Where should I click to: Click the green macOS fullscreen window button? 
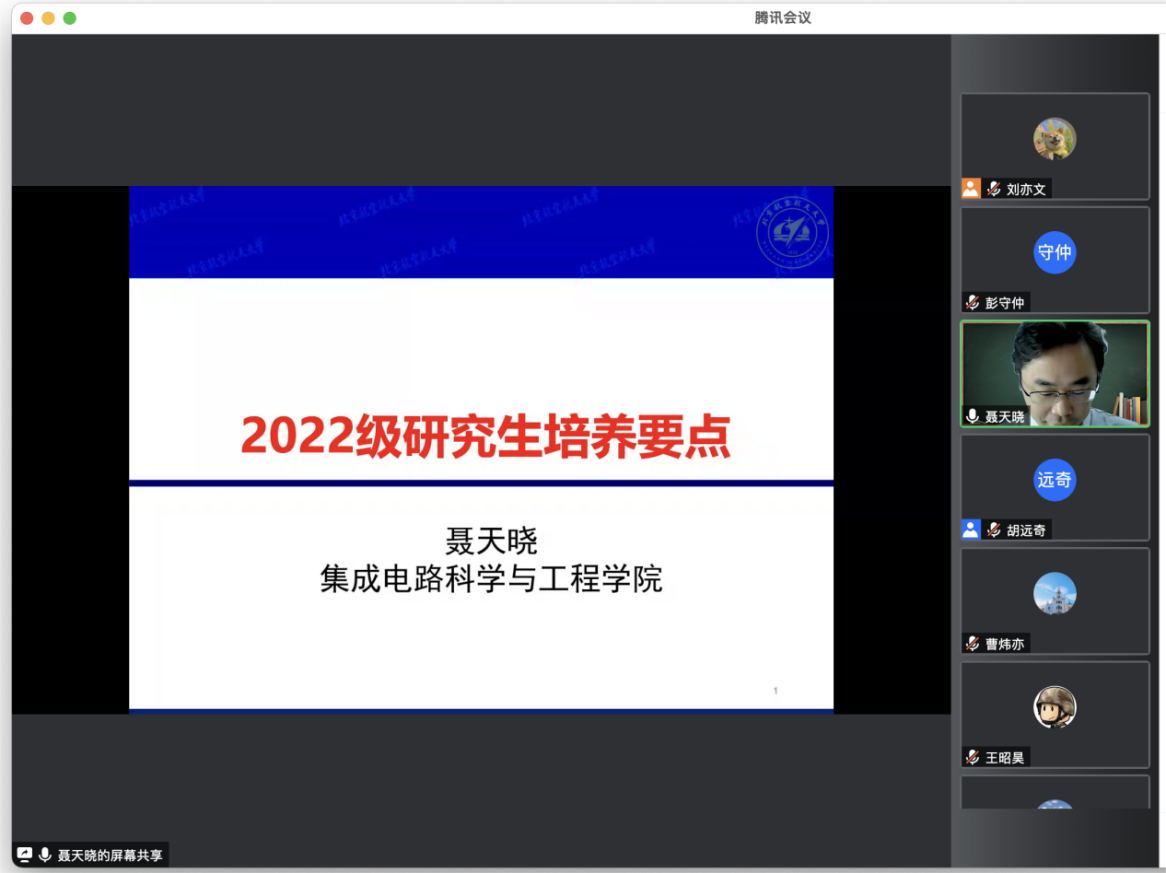(69, 18)
